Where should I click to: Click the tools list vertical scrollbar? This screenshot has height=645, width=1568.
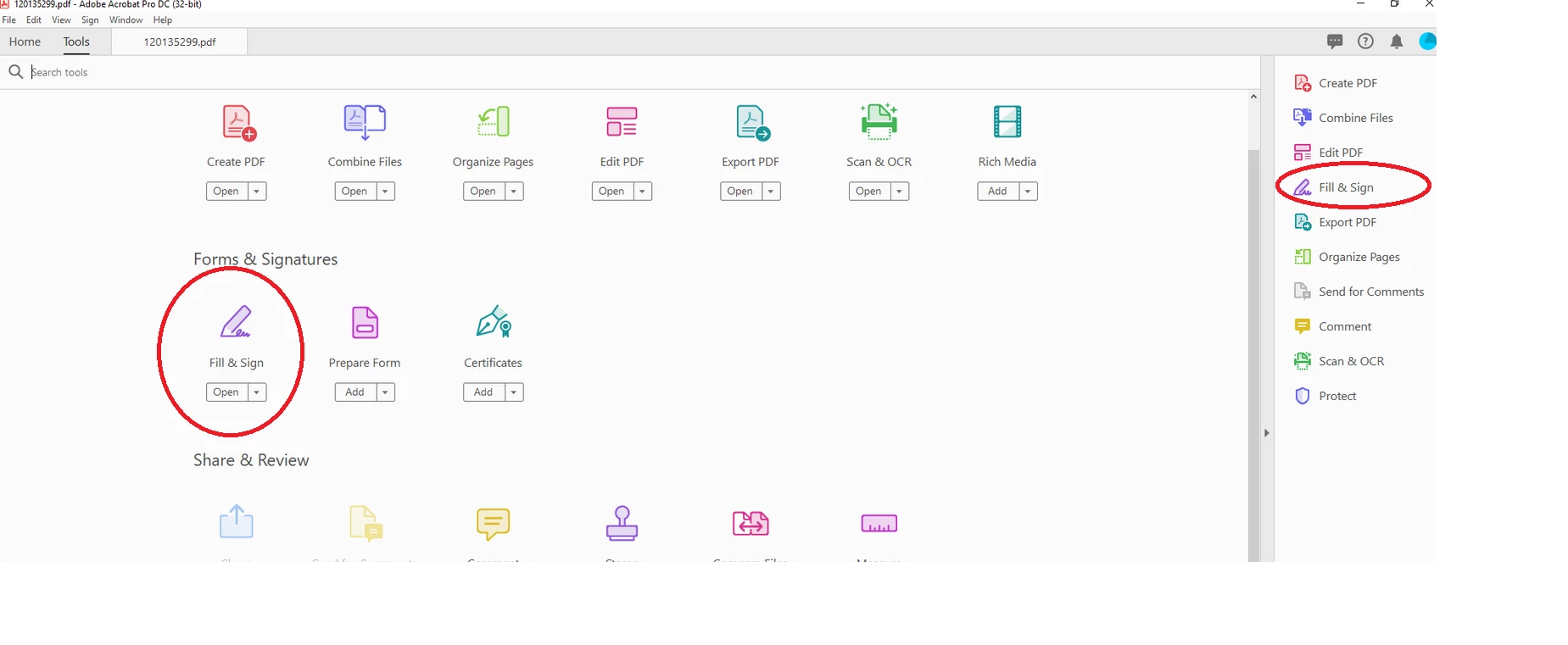pos(1253,354)
